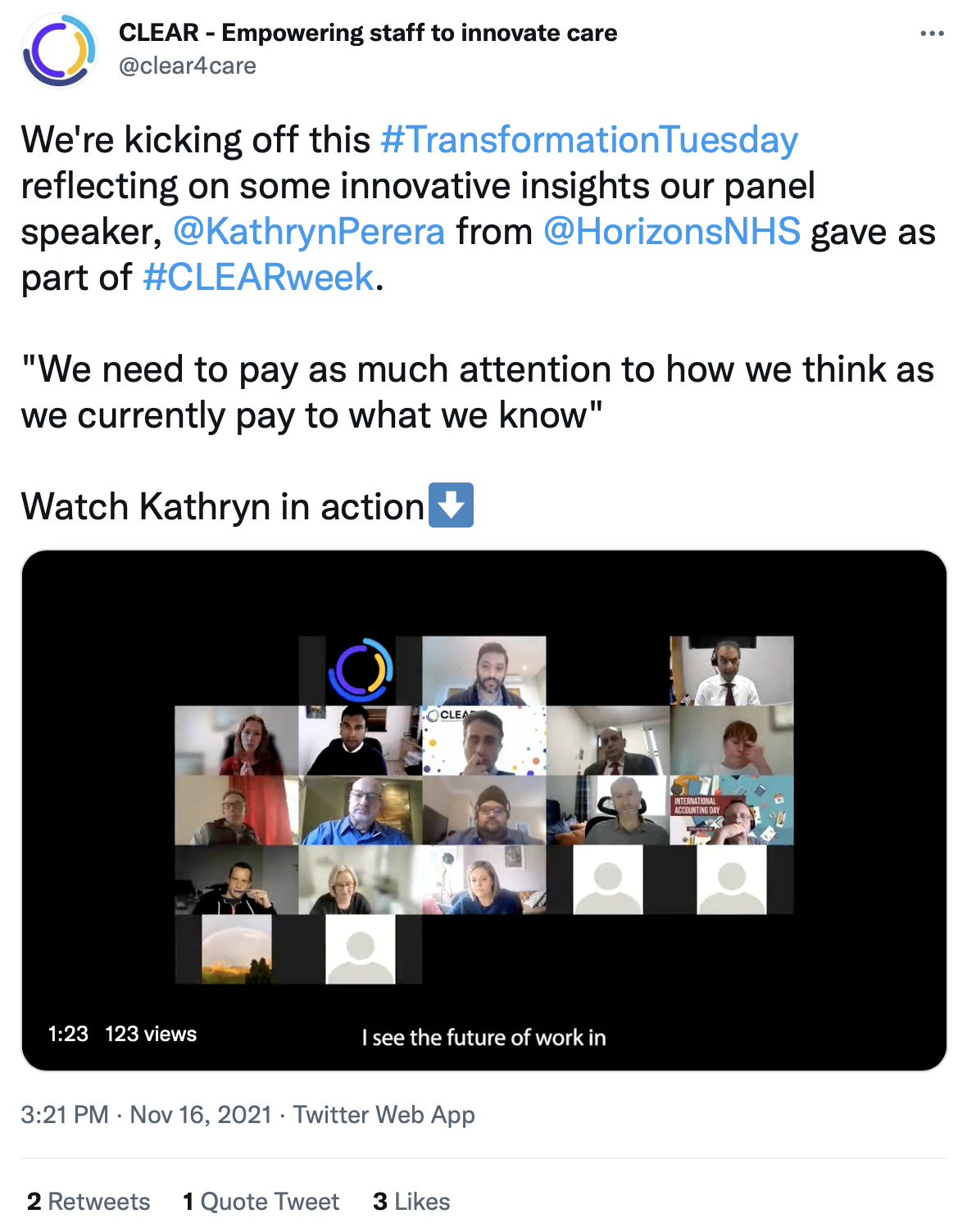
Task: Click the International Accounting Day participant tile
Action: point(731,810)
